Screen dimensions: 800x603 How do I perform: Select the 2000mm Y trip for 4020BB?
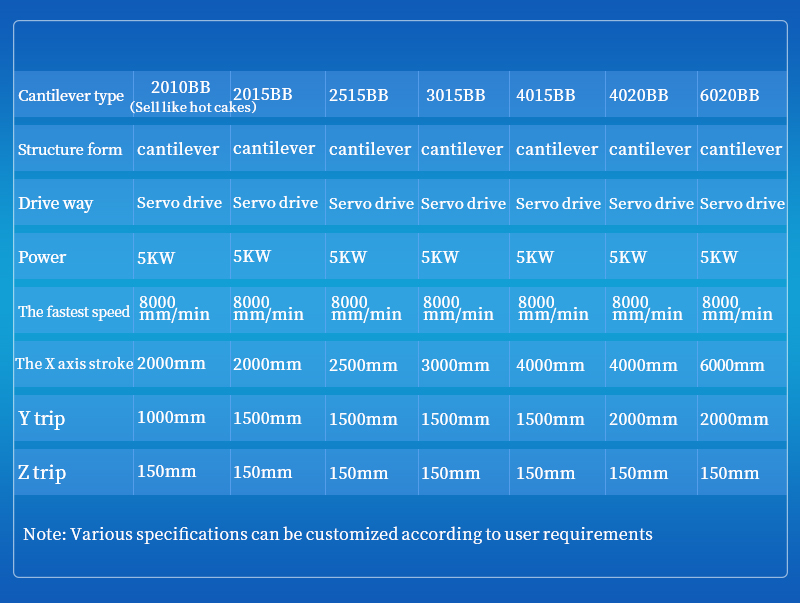(x=643, y=419)
